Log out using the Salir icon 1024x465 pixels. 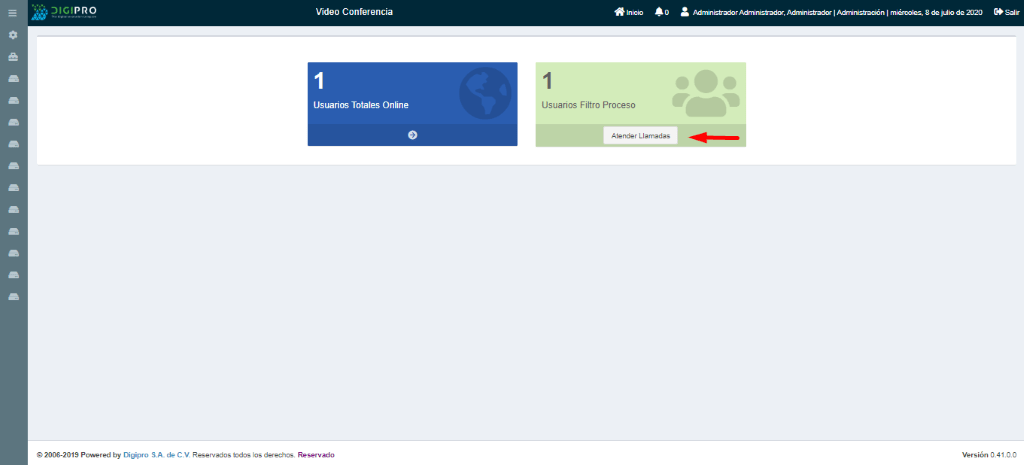pyautogui.click(x=998, y=12)
